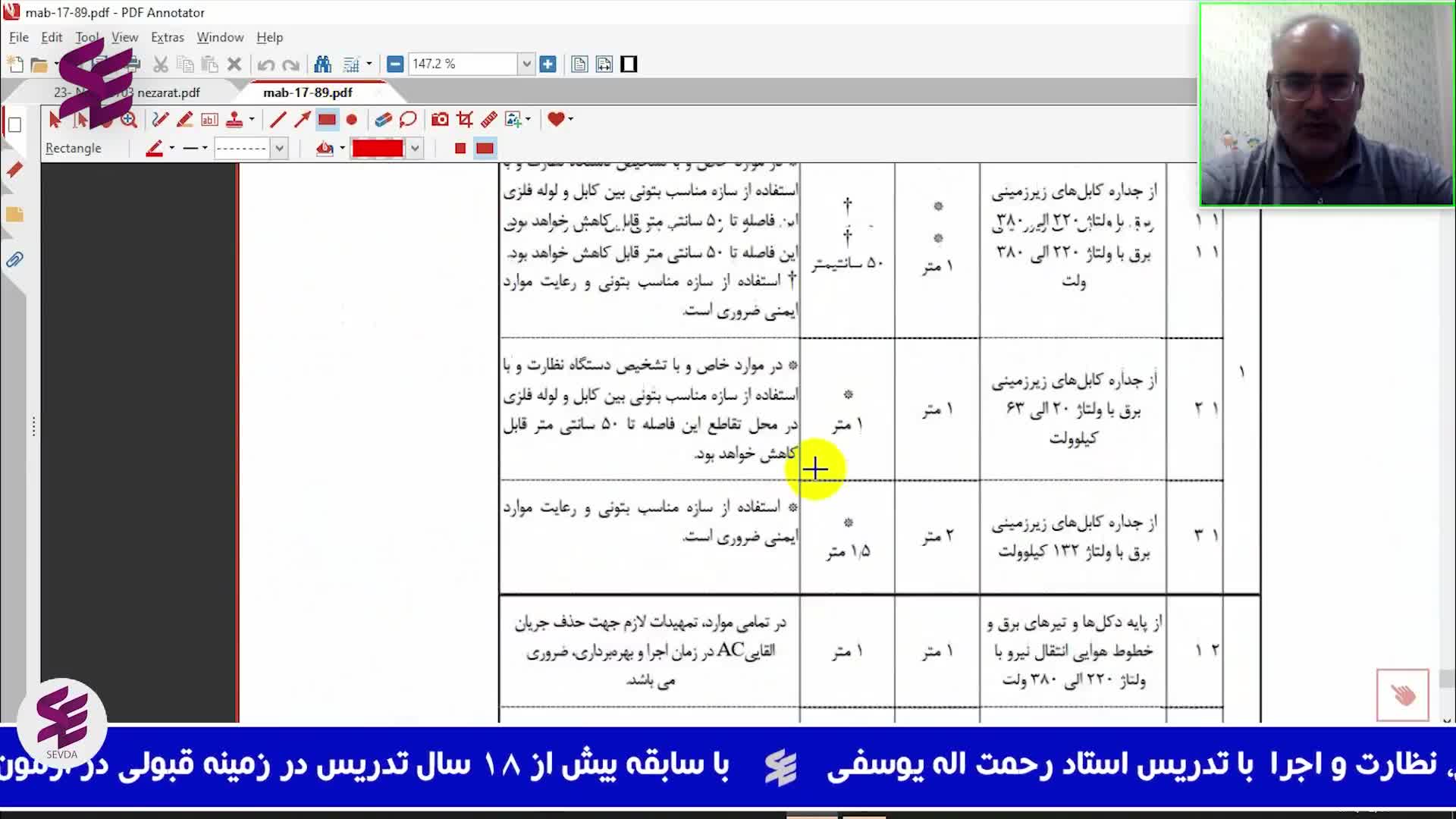Switch to the nezarat.pdf tab
The image size is (1456, 819).
(168, 93)
